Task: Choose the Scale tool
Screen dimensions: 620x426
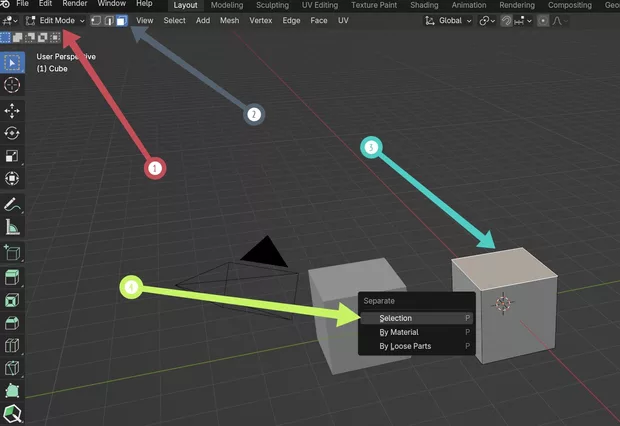Action: [12, 156]
